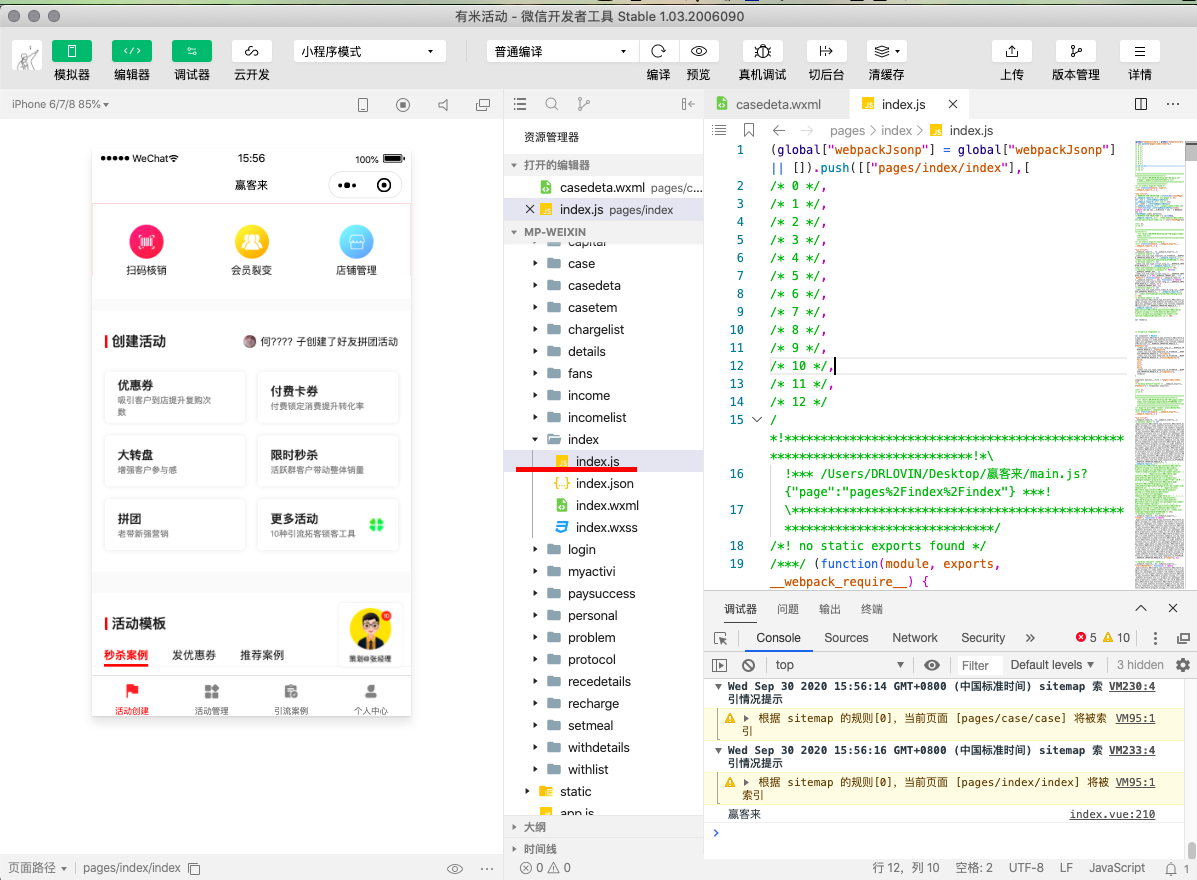Image resolution: width=1197 pixels, height=880 pixels.
Task: Click the 编译 compile refresh icon
Action: [658, 51]
